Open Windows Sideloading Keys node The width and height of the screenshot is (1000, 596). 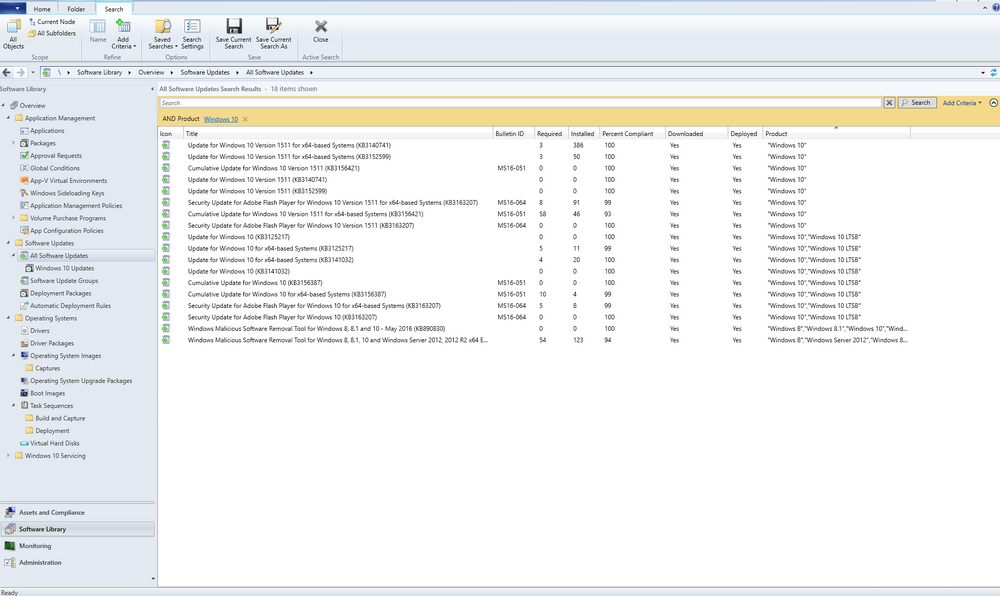coord(67,193)
